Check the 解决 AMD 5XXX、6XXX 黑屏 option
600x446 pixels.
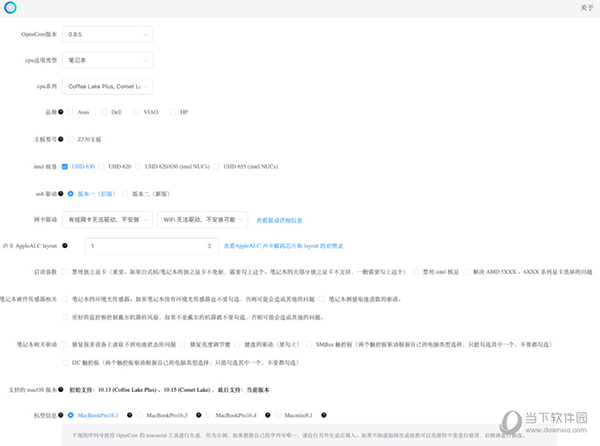[466, 272]
